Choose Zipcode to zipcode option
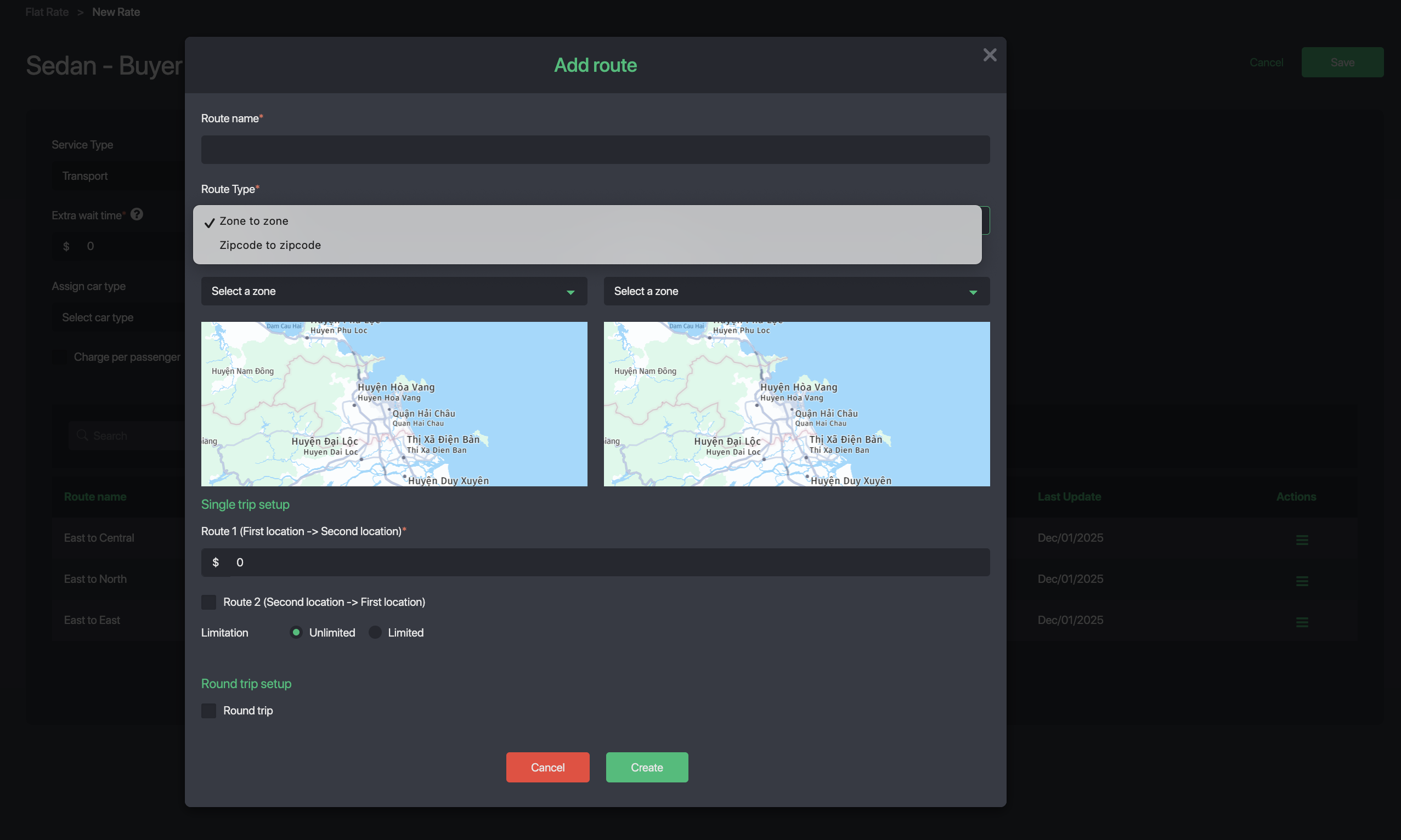Viewport: 1401px width, 840px height. click(270, 245)
